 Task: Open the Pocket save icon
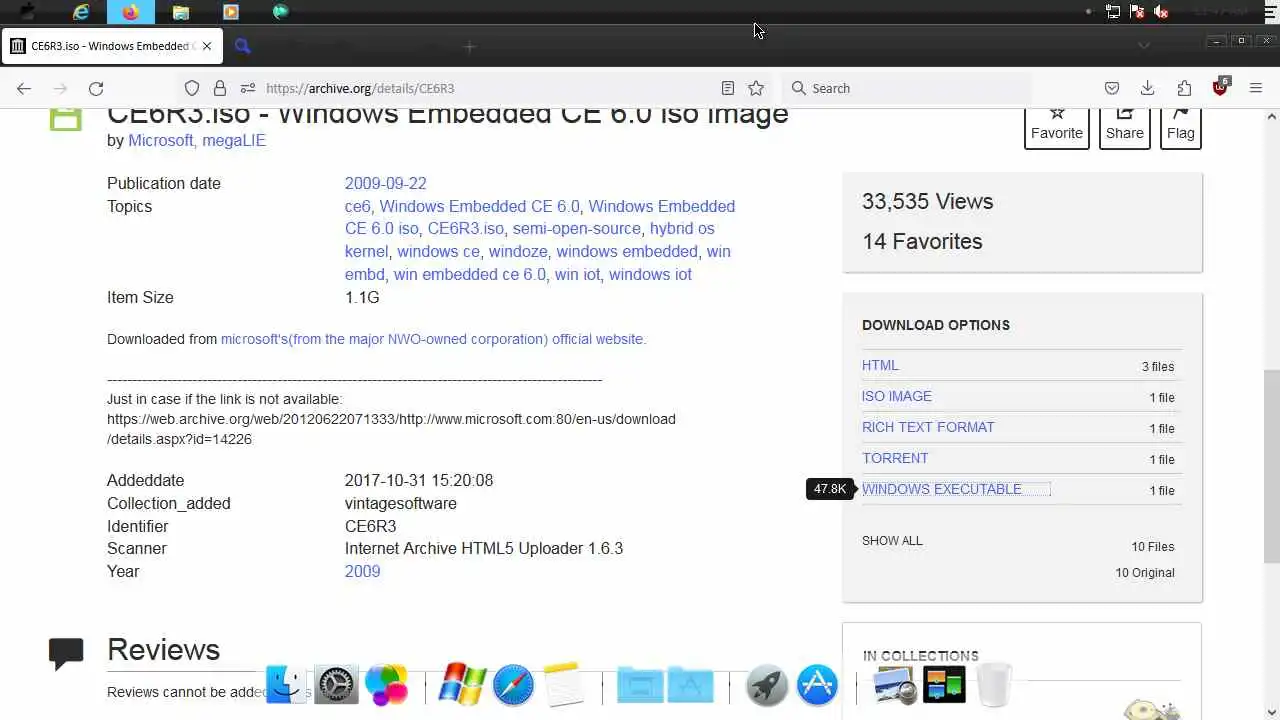1112,88
